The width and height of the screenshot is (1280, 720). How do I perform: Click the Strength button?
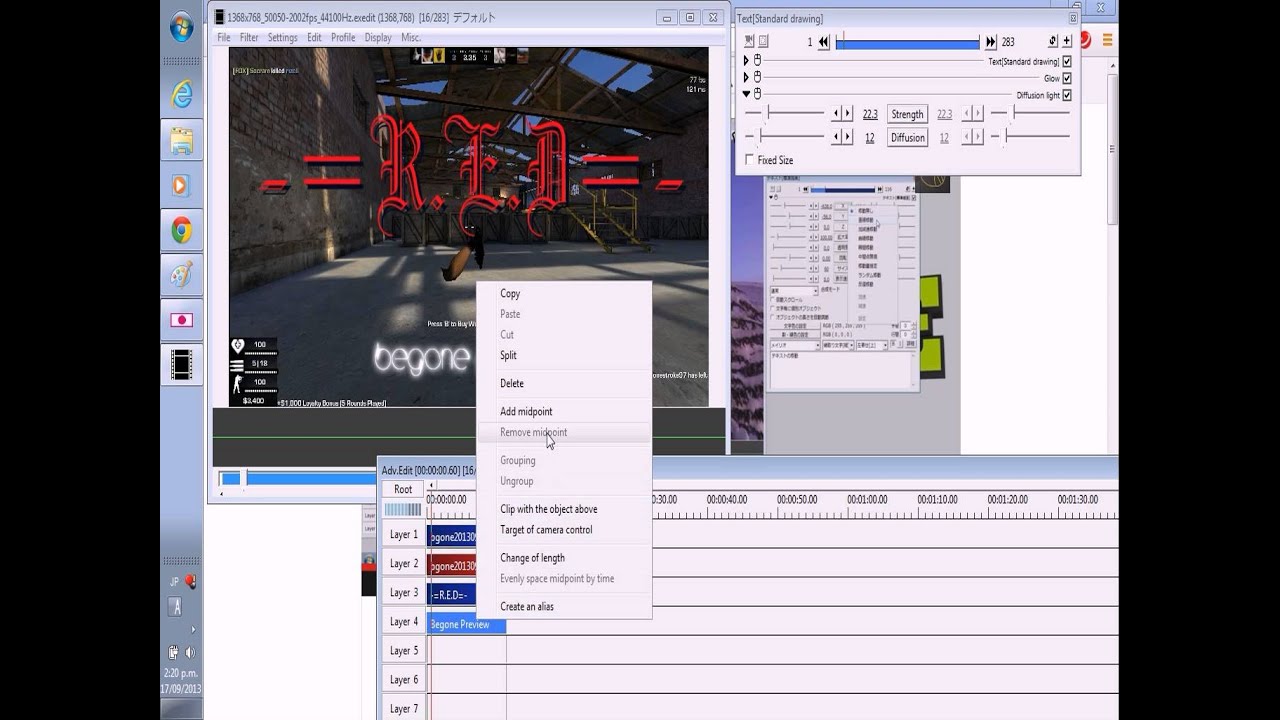907,114
